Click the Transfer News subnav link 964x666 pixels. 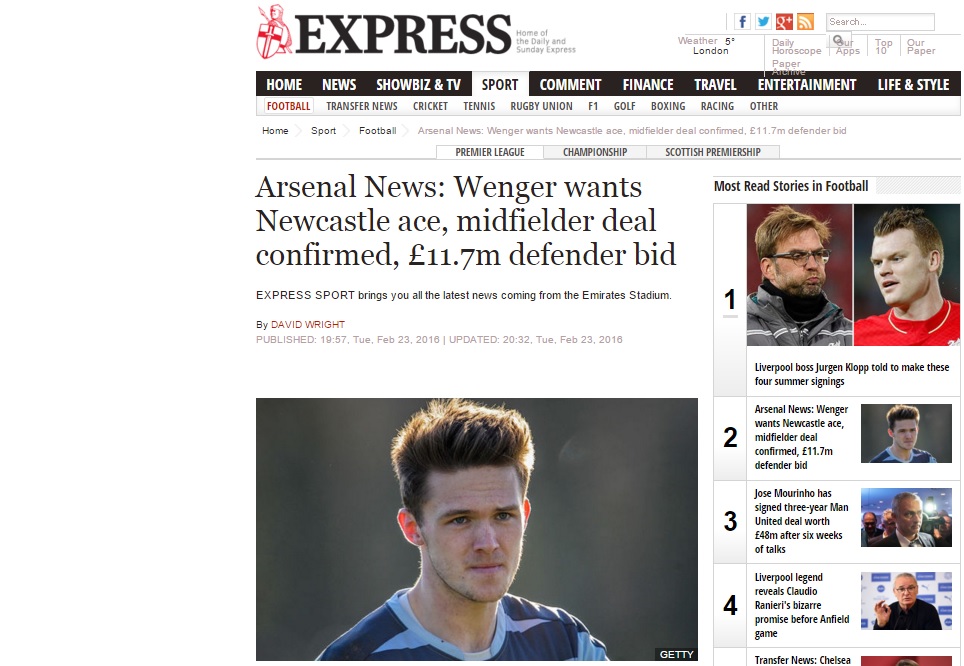(362, 106)
